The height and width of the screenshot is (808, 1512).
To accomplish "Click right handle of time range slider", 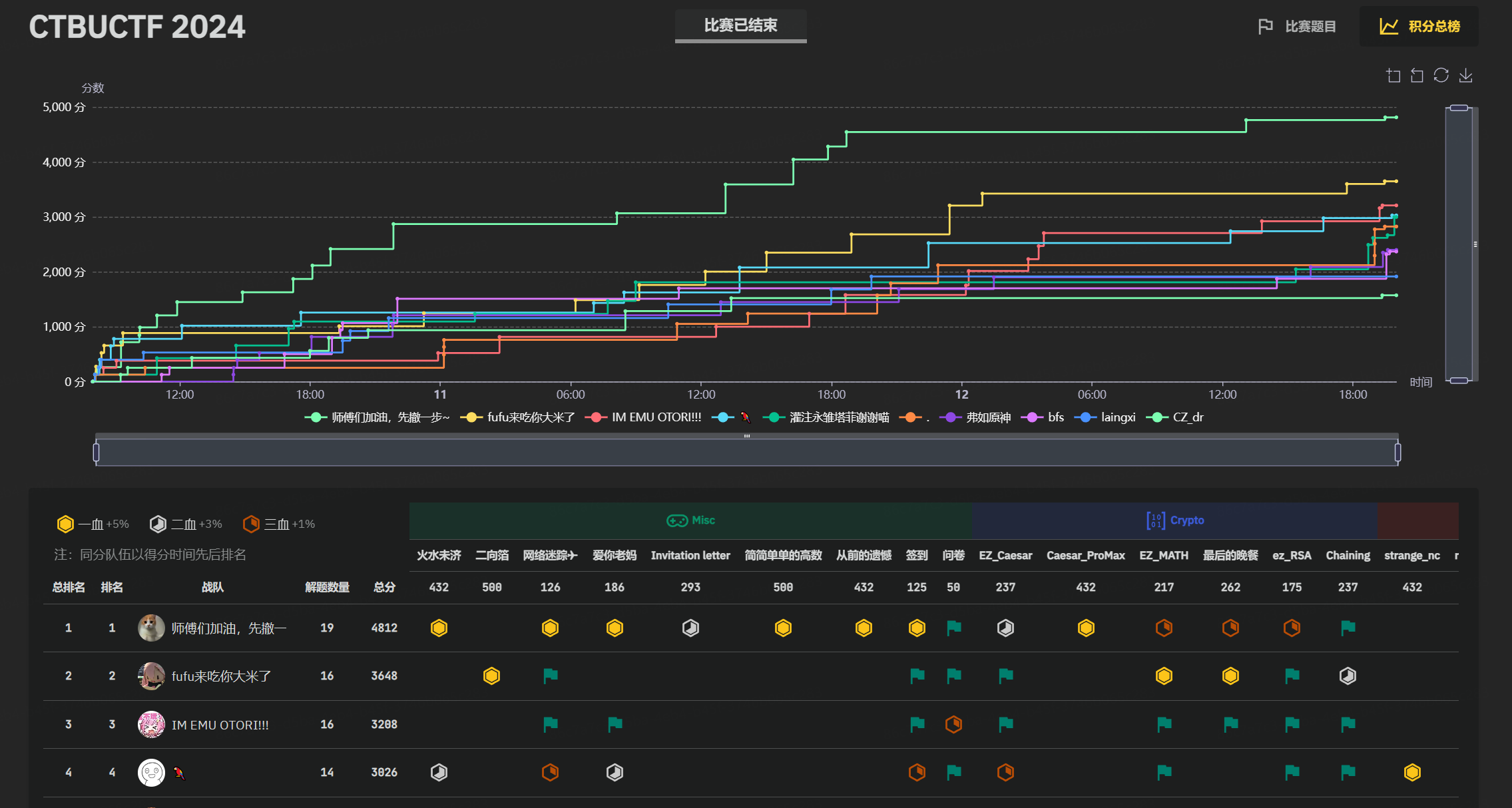I will [1397, 453].
